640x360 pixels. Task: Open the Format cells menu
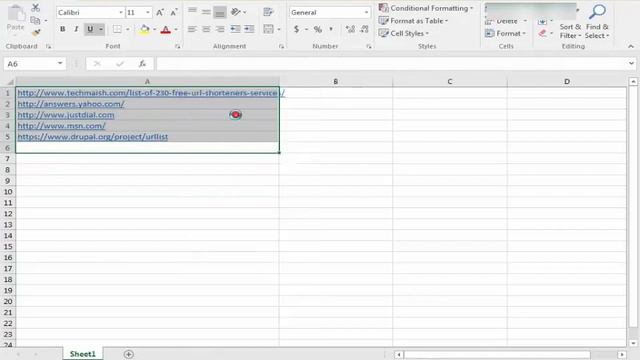point(505,33)
